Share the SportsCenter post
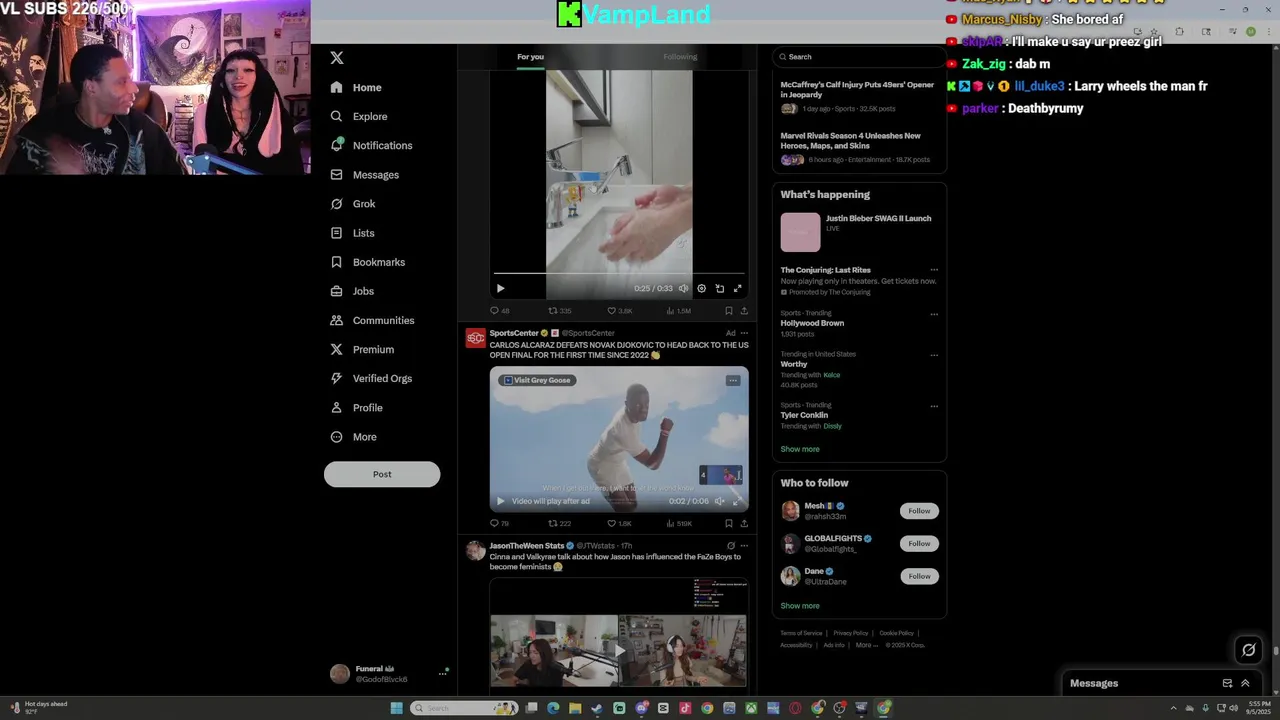The height and width of the screenshot is (720, 1280). click(x=744, y=523)
